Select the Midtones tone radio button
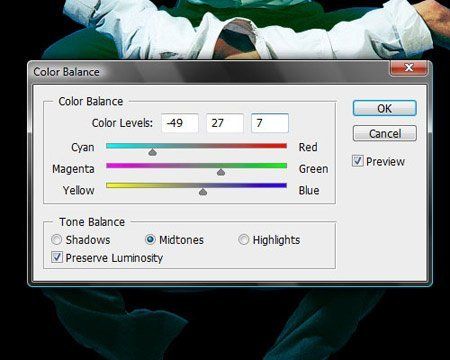This screenshot has width=450, height=360. tap(150, 240)
